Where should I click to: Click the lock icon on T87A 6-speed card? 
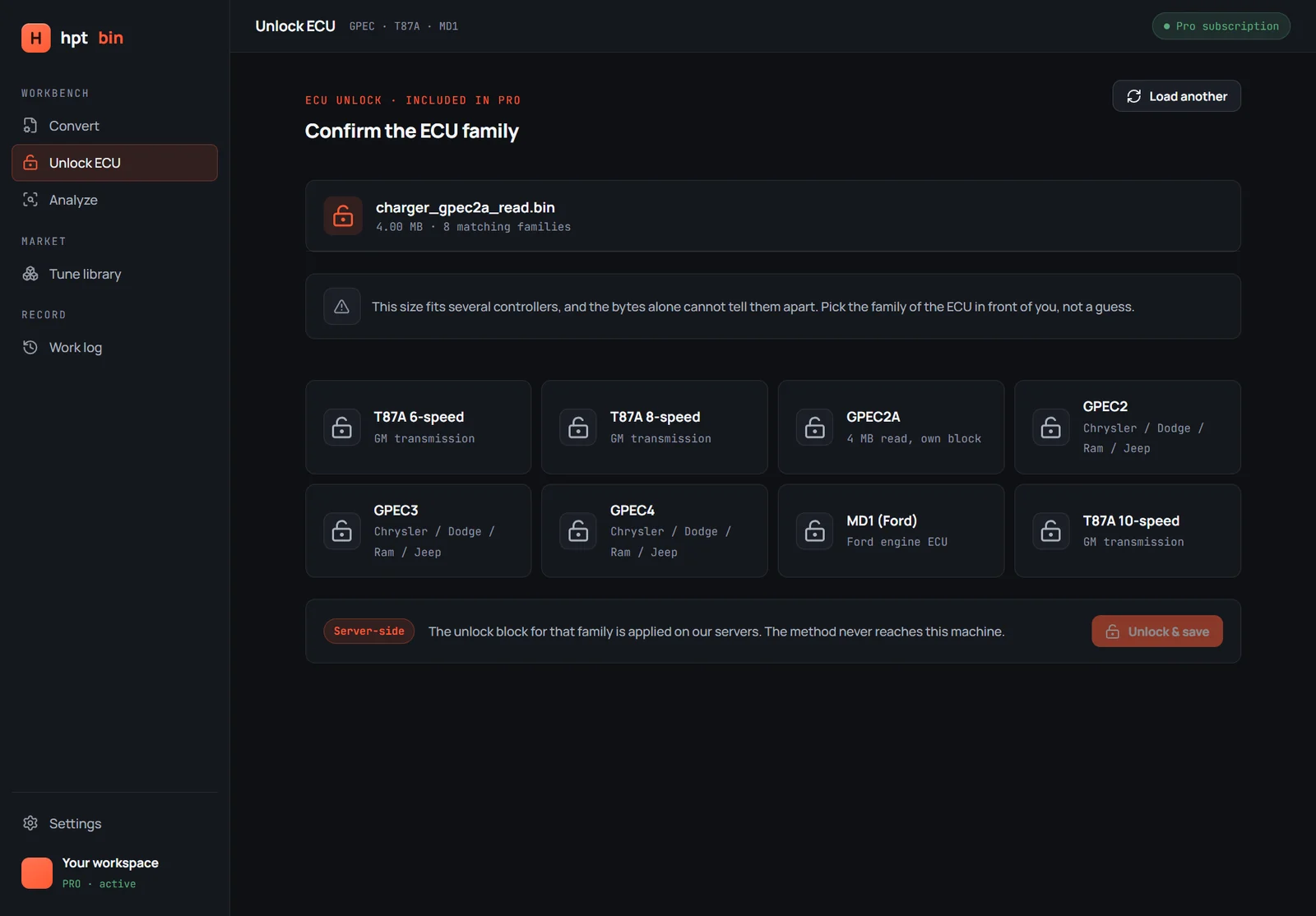tap(342, 428)
